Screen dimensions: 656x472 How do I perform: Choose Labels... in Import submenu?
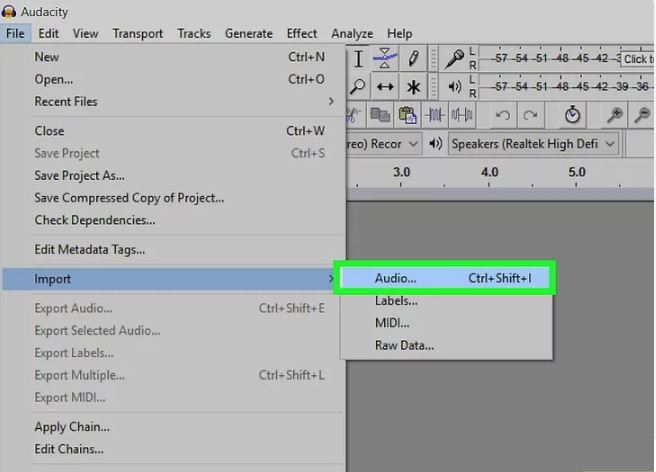[446, 300]
